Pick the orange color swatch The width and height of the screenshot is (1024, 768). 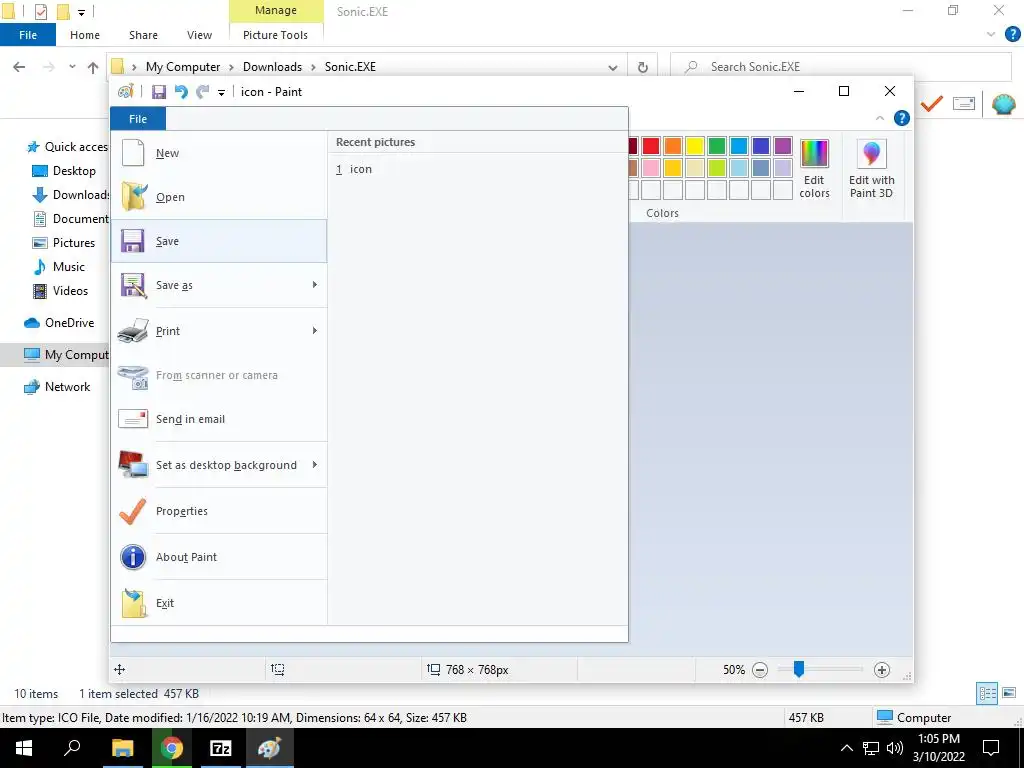(673, 146)
